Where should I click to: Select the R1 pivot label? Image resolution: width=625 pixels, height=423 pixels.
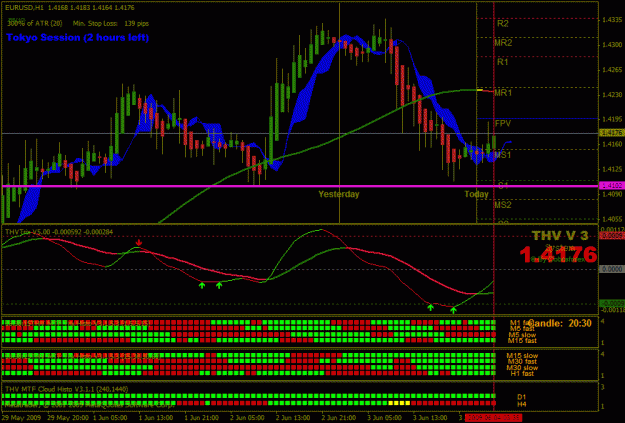point(503,62)
